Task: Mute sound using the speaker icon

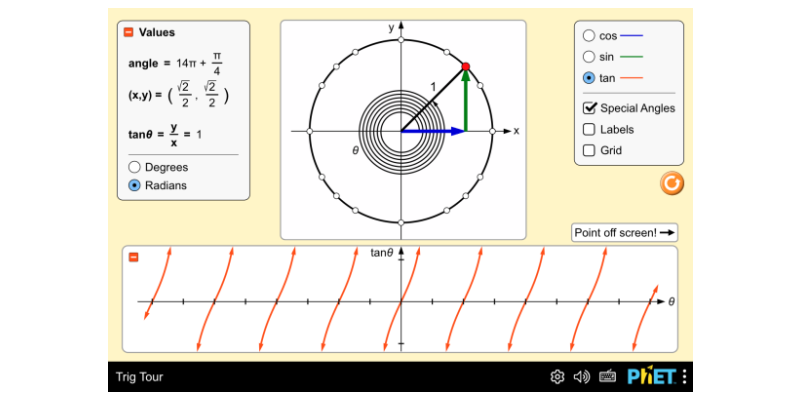Action: (x=582, y=377)
